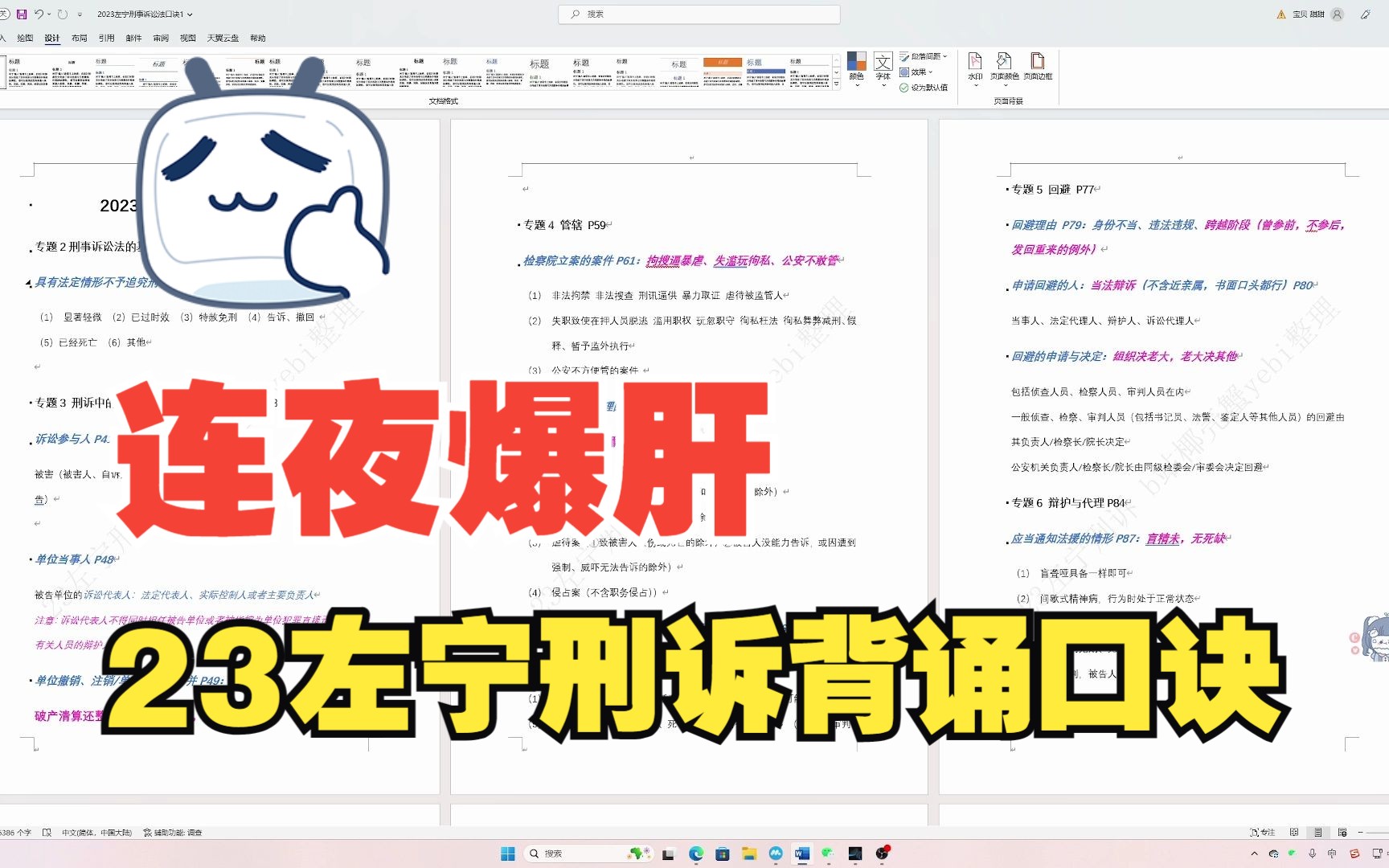The height and width of the screenshot is (868, 1389).
Task: Switch to the 审阅 tab
Action: pos(161,38)
